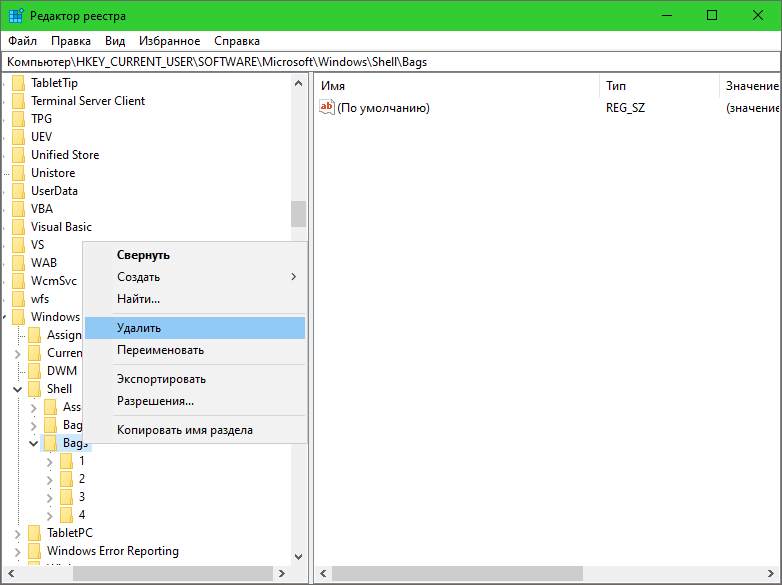Select the Windows Error Reporting folder icon

34,551
